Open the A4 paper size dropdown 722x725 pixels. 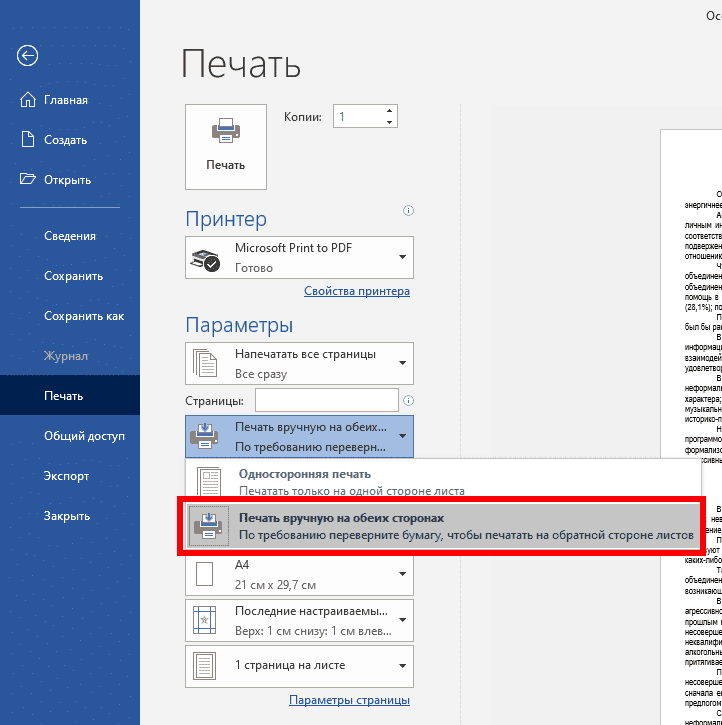click(299, 574)
